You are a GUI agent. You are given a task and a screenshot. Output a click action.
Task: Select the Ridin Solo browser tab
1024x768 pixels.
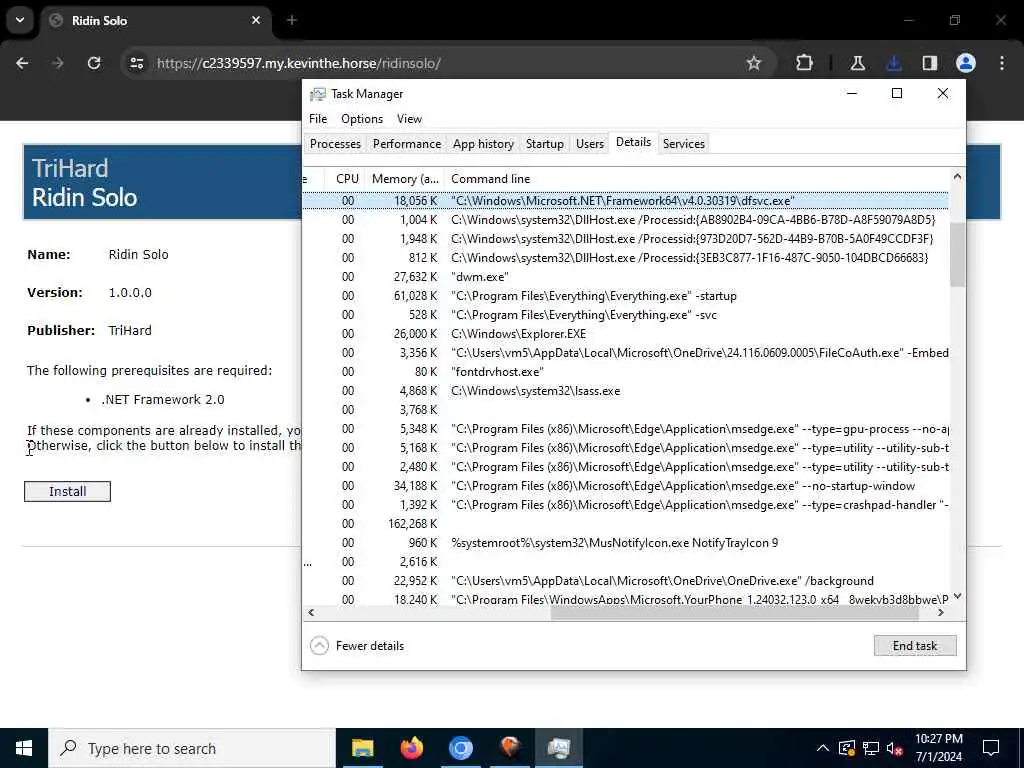tap(156, 20)
